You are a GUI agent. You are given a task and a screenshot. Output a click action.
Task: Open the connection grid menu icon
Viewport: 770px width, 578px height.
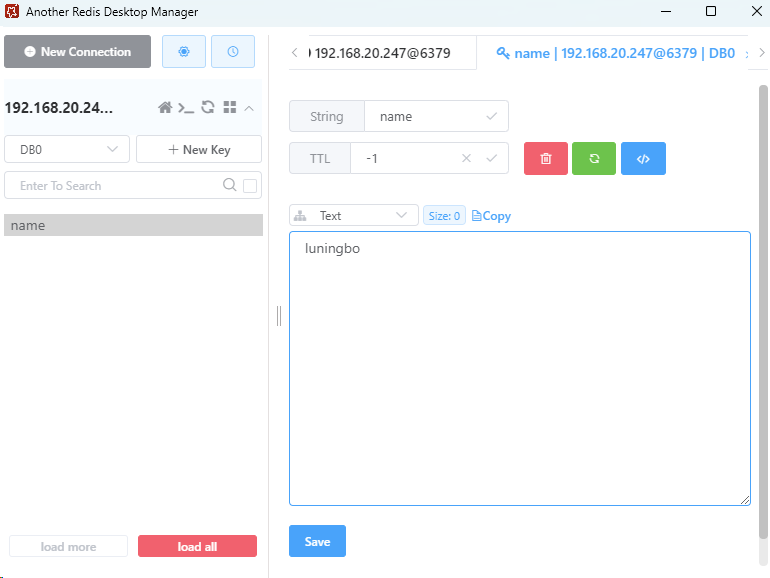230,107
